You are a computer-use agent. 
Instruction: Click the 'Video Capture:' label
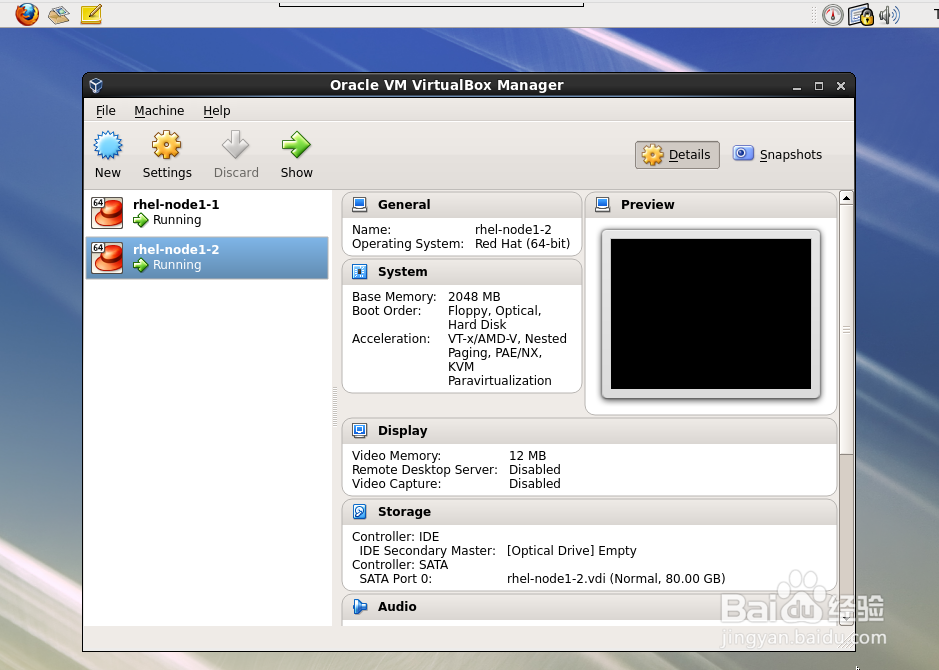(396, 484)
